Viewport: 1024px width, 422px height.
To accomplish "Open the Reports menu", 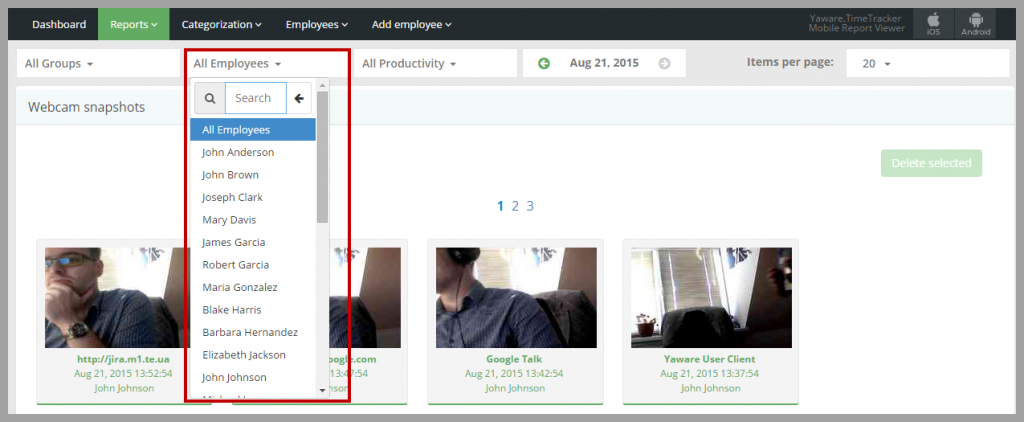I will (x=134, y=24).
